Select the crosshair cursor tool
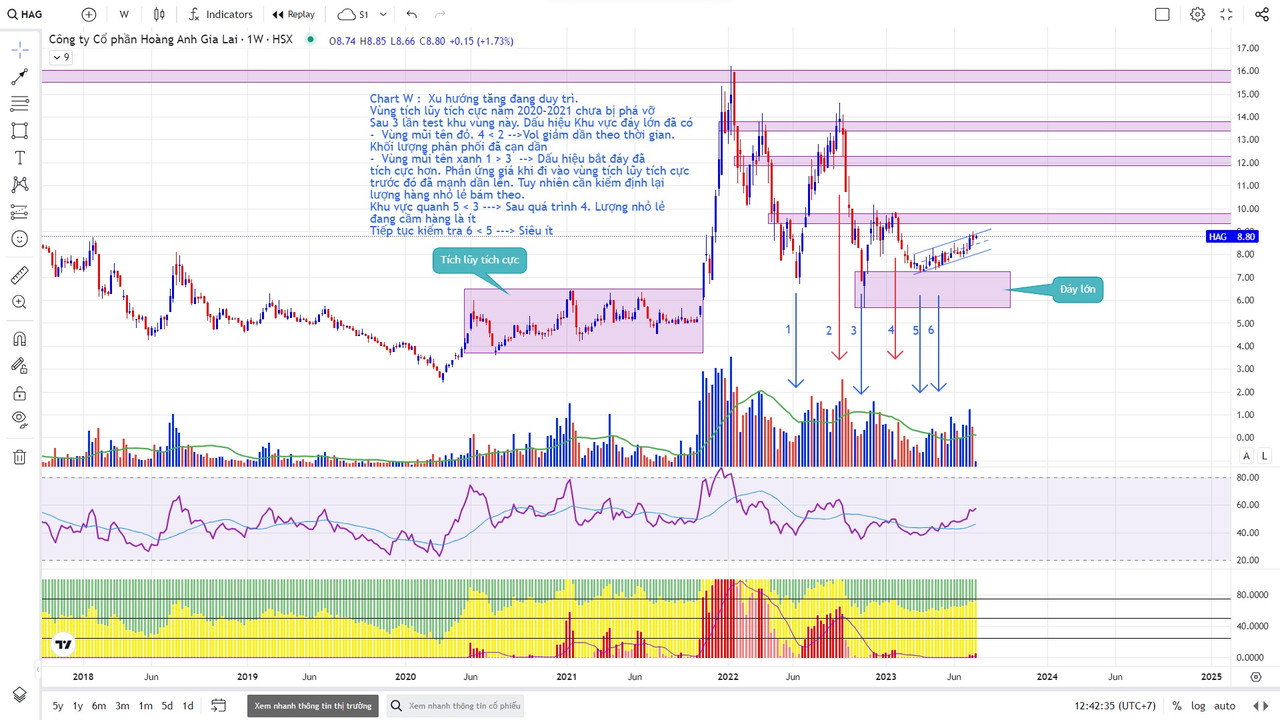The height and width of the screenshot is (720, 1280). 20,50
